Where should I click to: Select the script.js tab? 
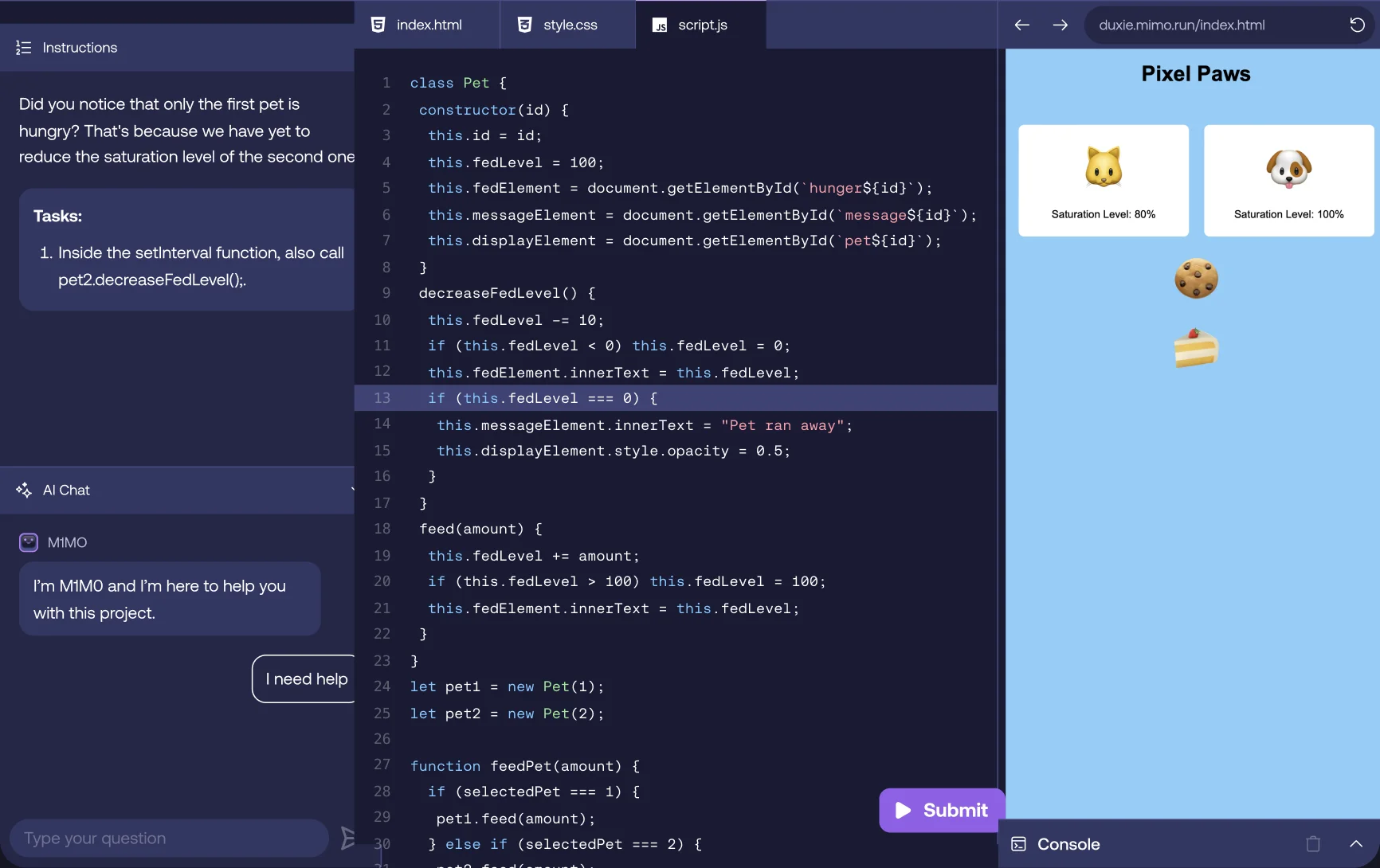pos(701,25)
